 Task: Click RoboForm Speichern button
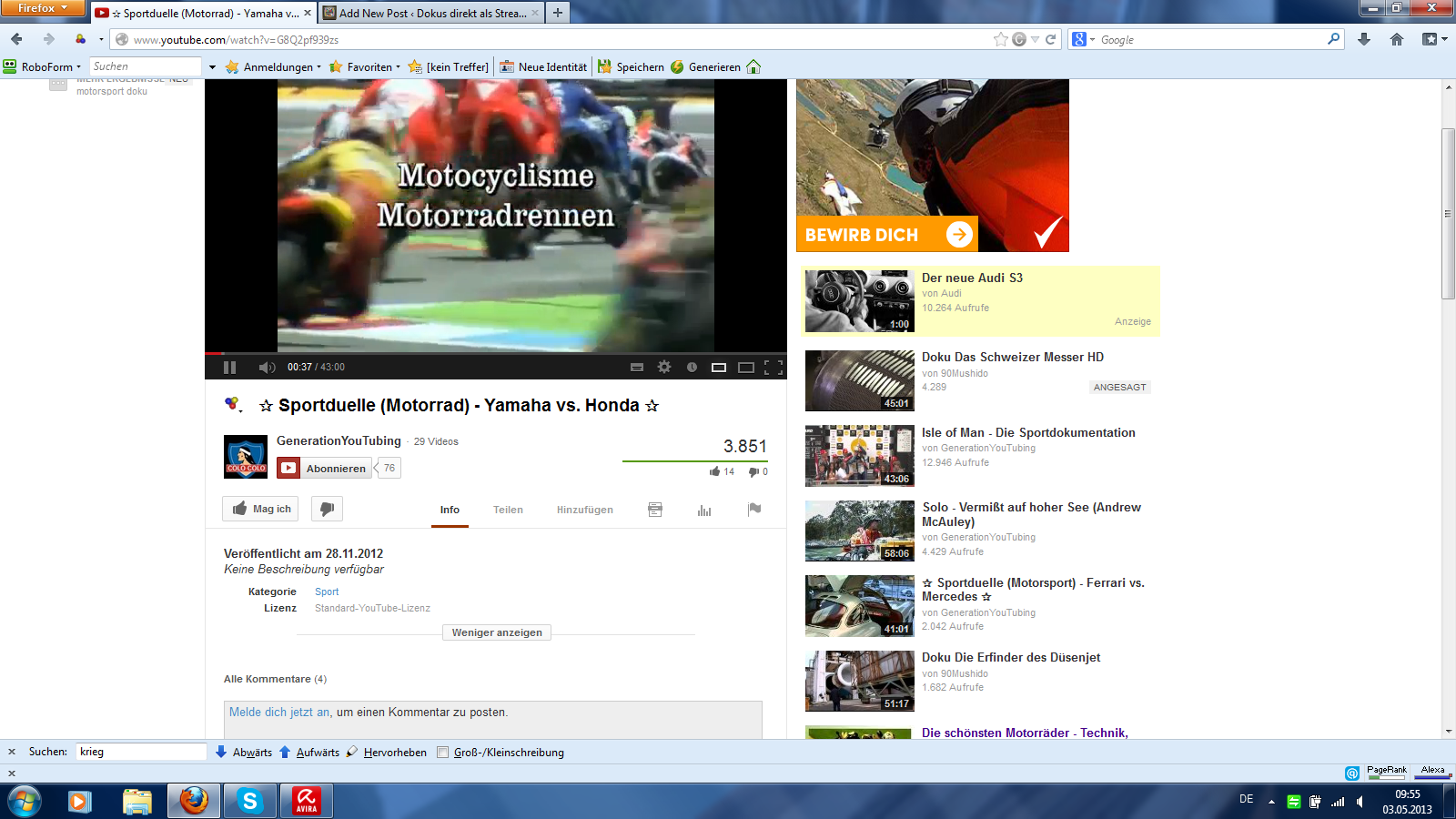coord(631,66)
